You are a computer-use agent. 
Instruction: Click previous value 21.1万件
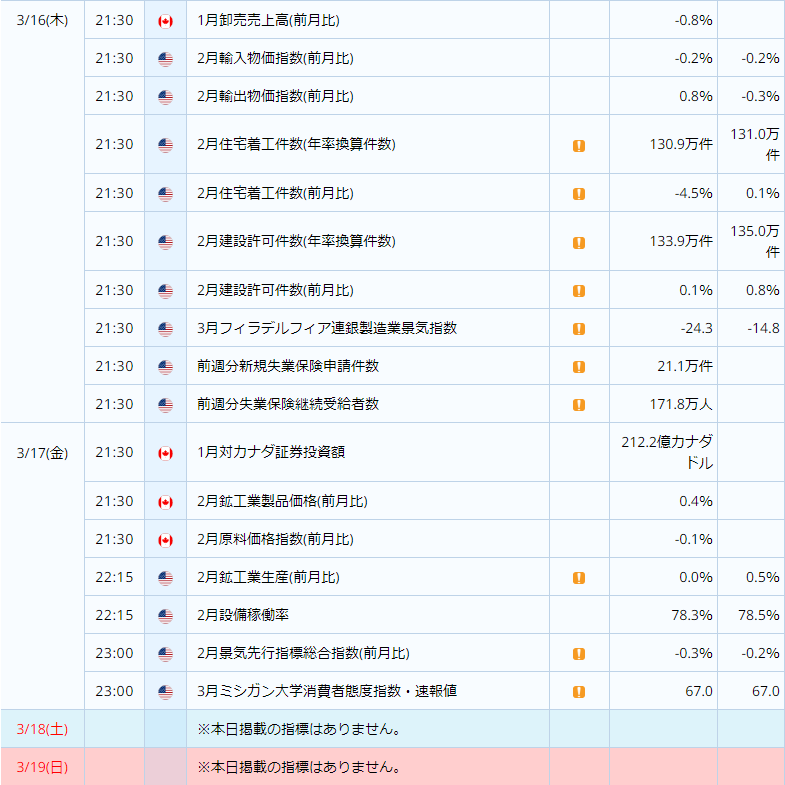pyautogui.click(x=685, y=366)
